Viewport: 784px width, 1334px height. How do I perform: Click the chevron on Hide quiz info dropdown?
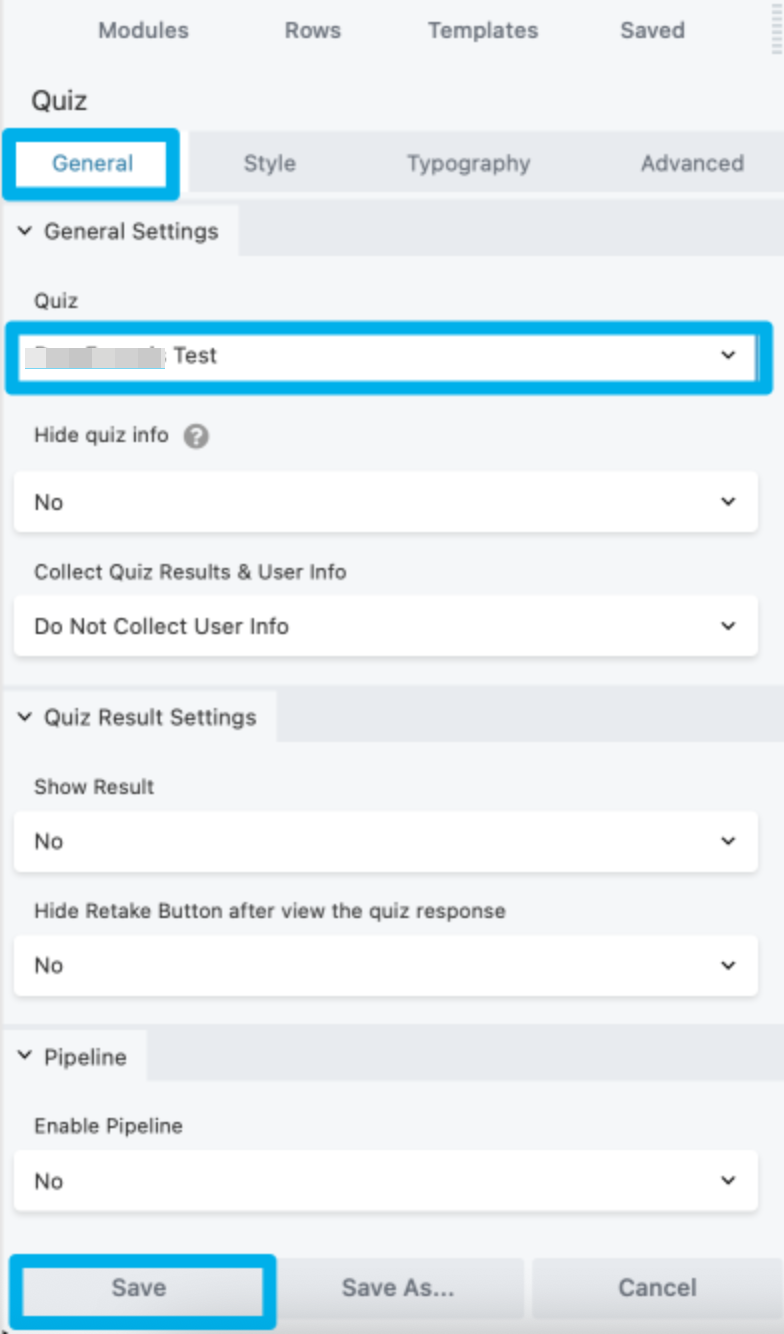pos(729,502)
